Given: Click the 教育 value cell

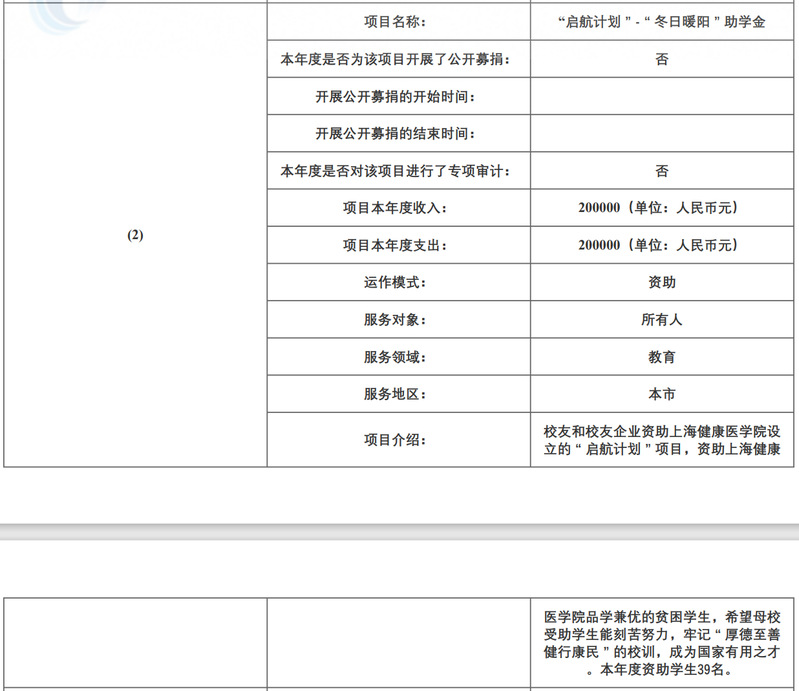Looking at the screenshot, I should [662, 357].
